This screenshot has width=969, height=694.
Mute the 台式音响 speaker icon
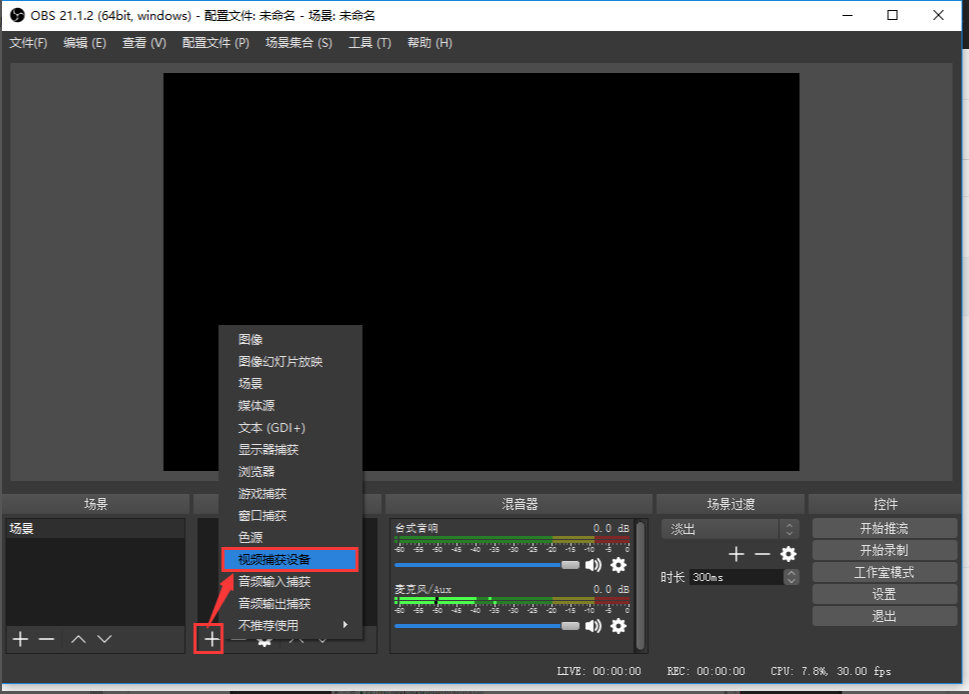click(x=593, y=565)
